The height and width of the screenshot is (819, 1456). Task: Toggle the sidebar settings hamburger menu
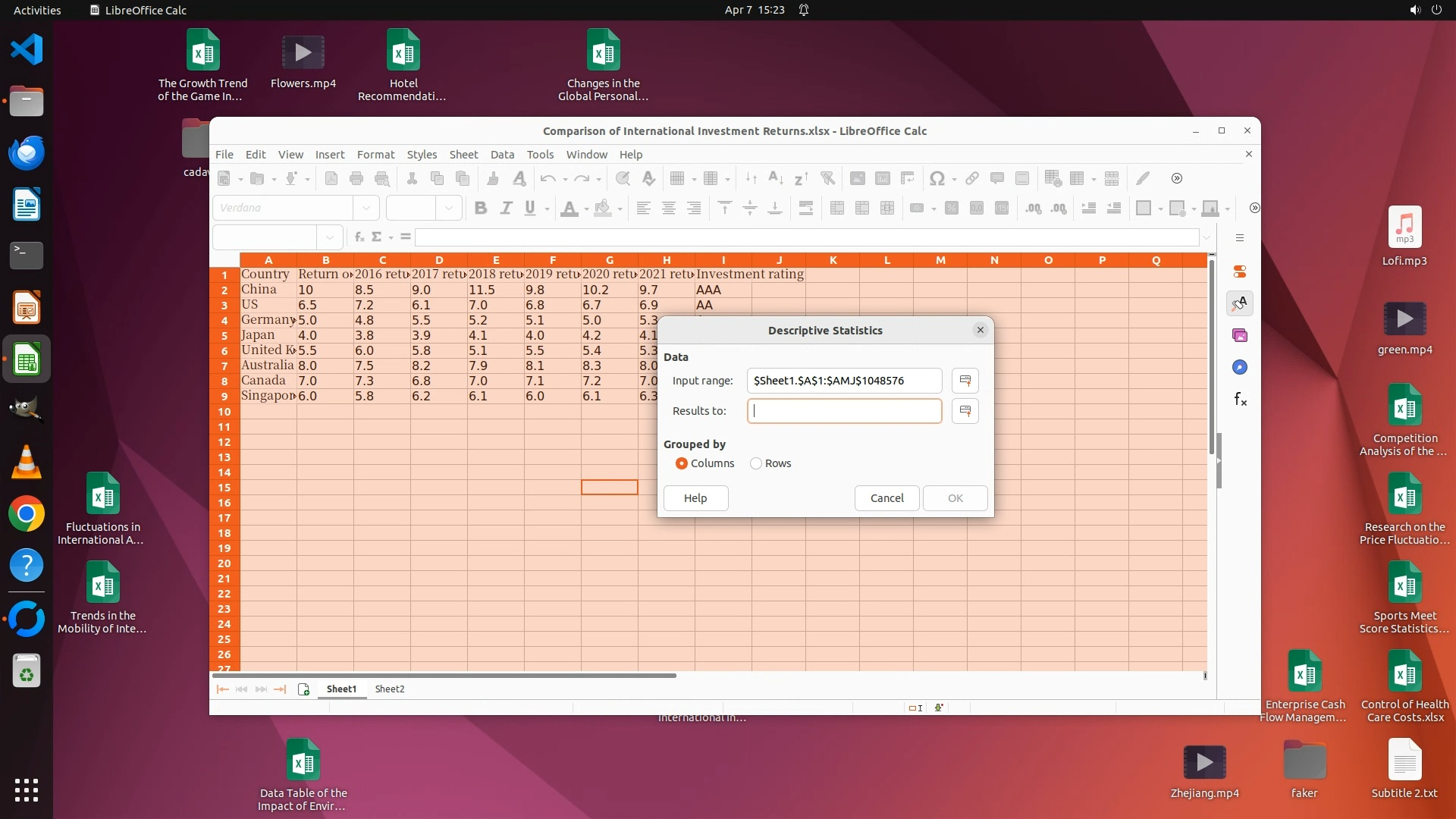tap(1240, 238)
